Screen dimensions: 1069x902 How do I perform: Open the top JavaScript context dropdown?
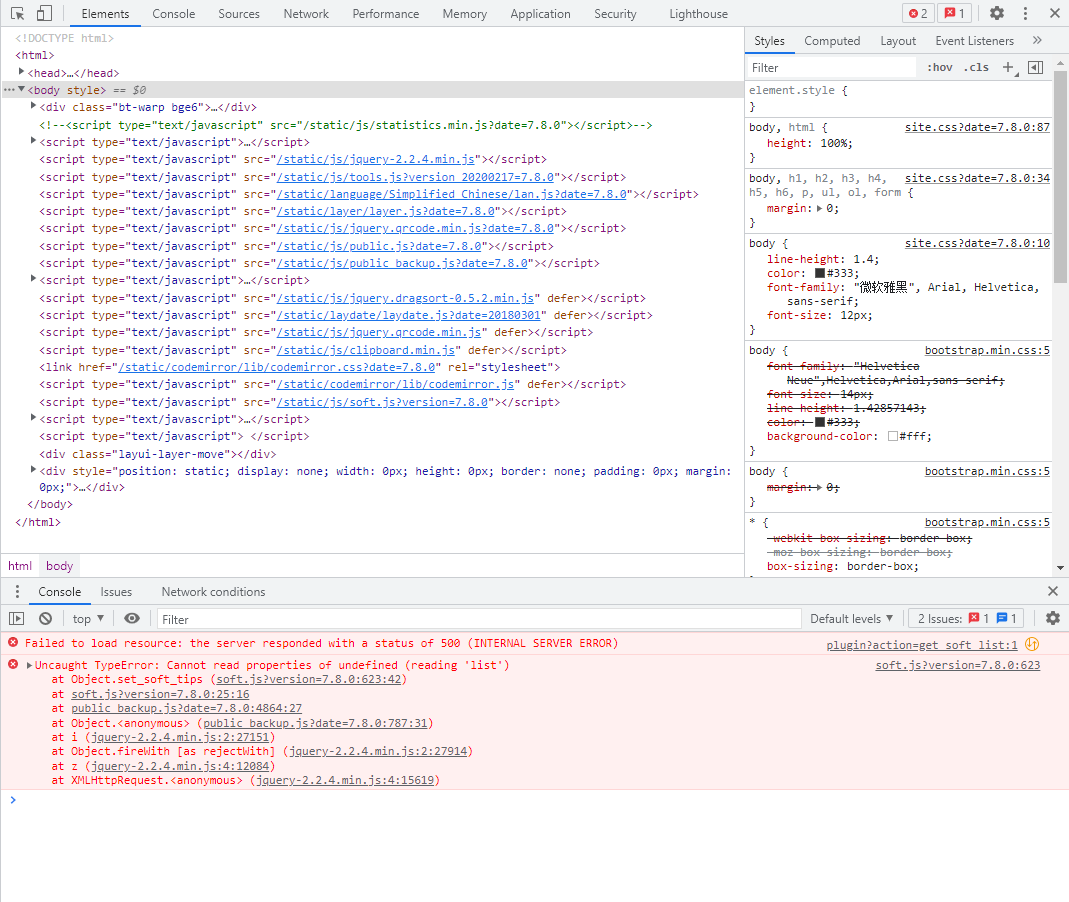[88, 618]
